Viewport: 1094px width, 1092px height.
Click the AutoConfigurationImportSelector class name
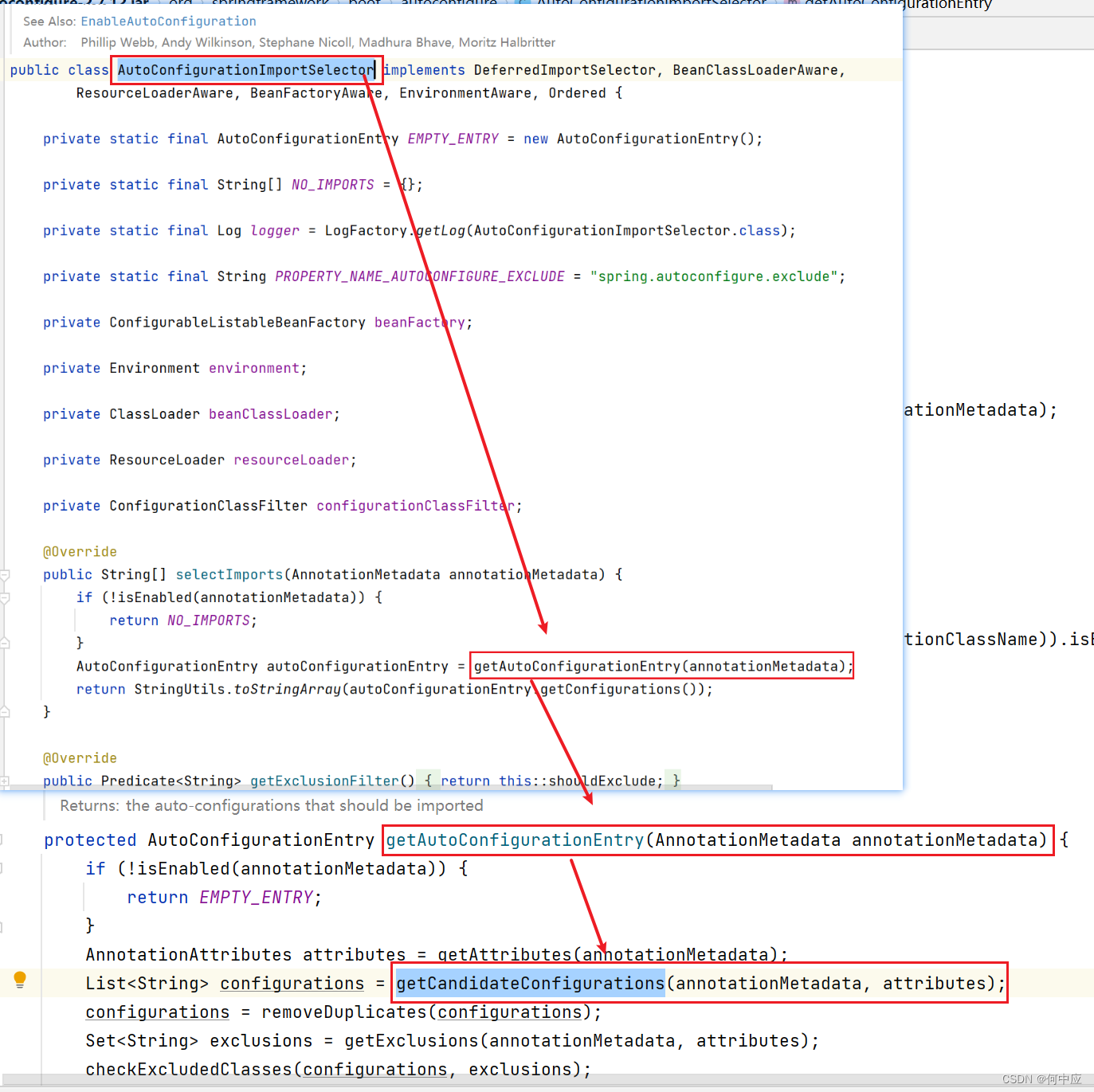coord(245,70)
